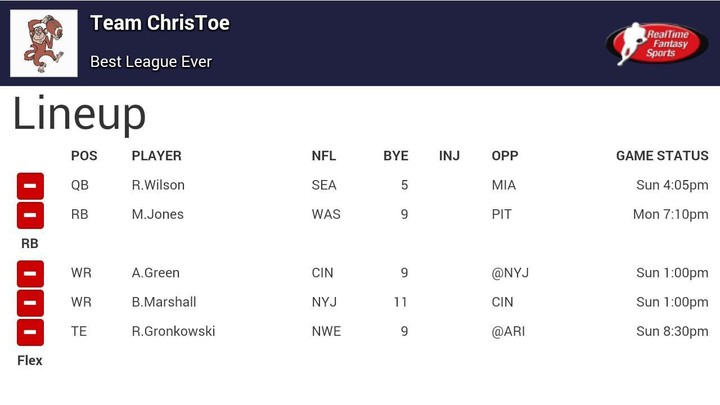
Task: Select the Best League Ever league name
Action: (151, 62)
